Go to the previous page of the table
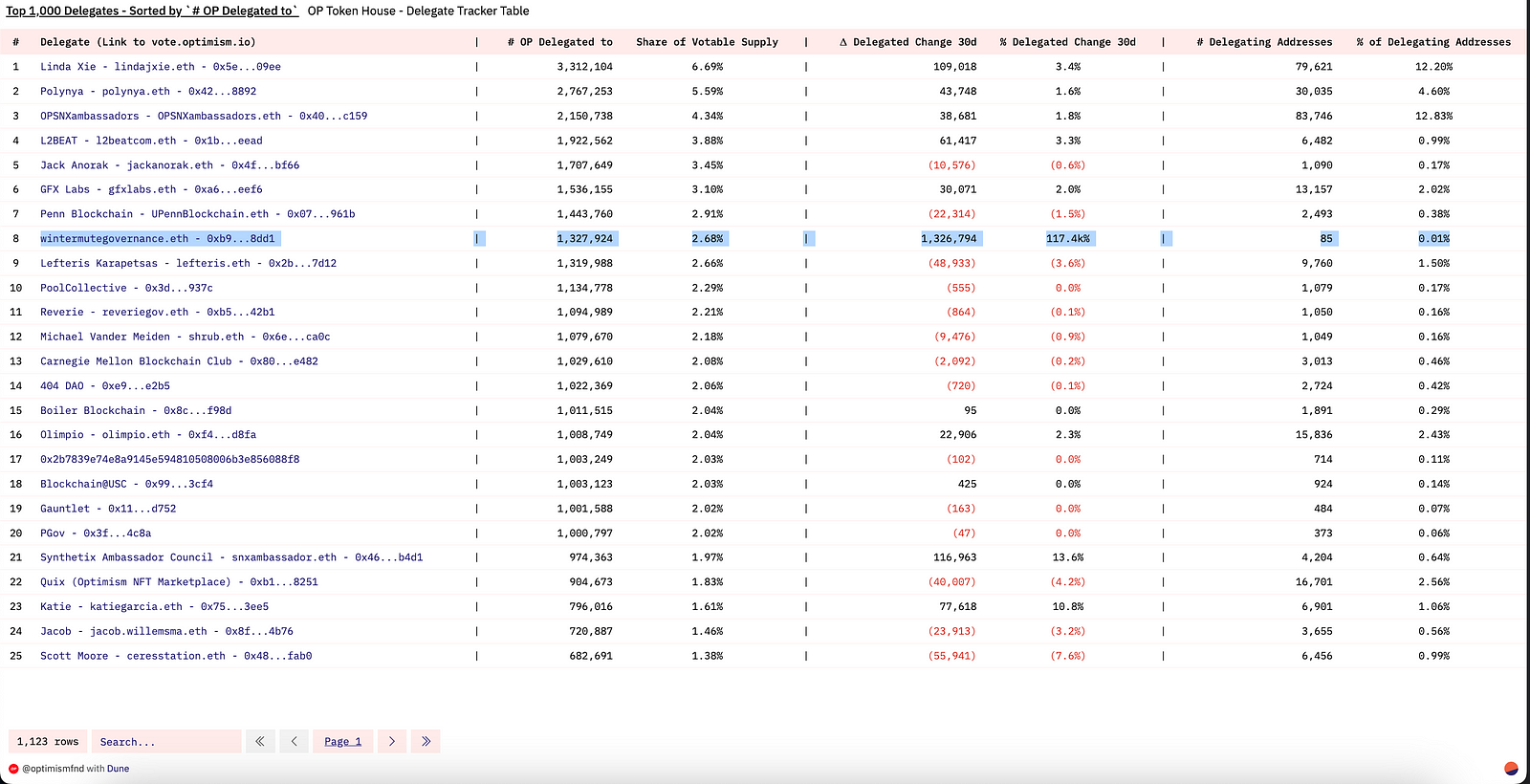The image size is (1530, 784). tap(294, 741)
